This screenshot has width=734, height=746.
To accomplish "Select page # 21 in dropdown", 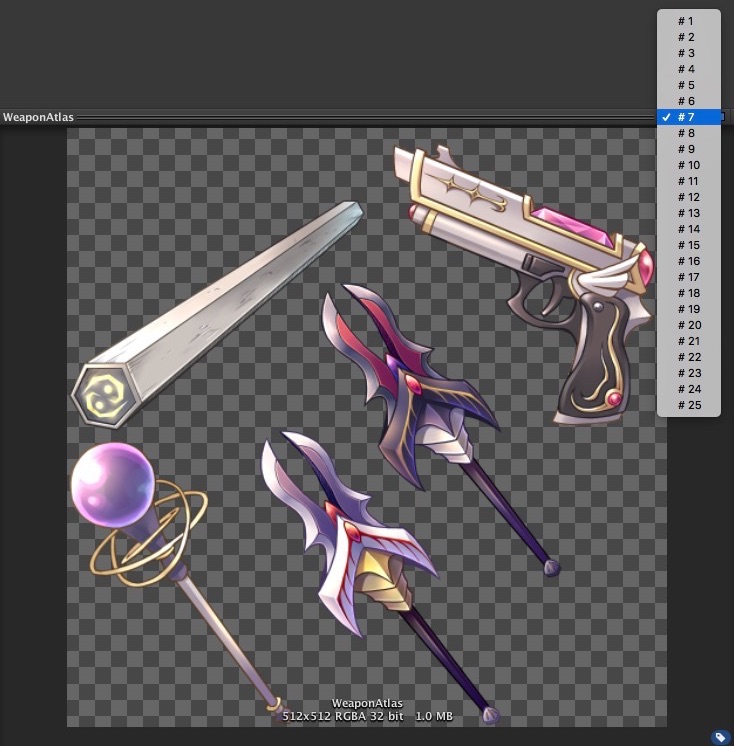I will 688,341.
